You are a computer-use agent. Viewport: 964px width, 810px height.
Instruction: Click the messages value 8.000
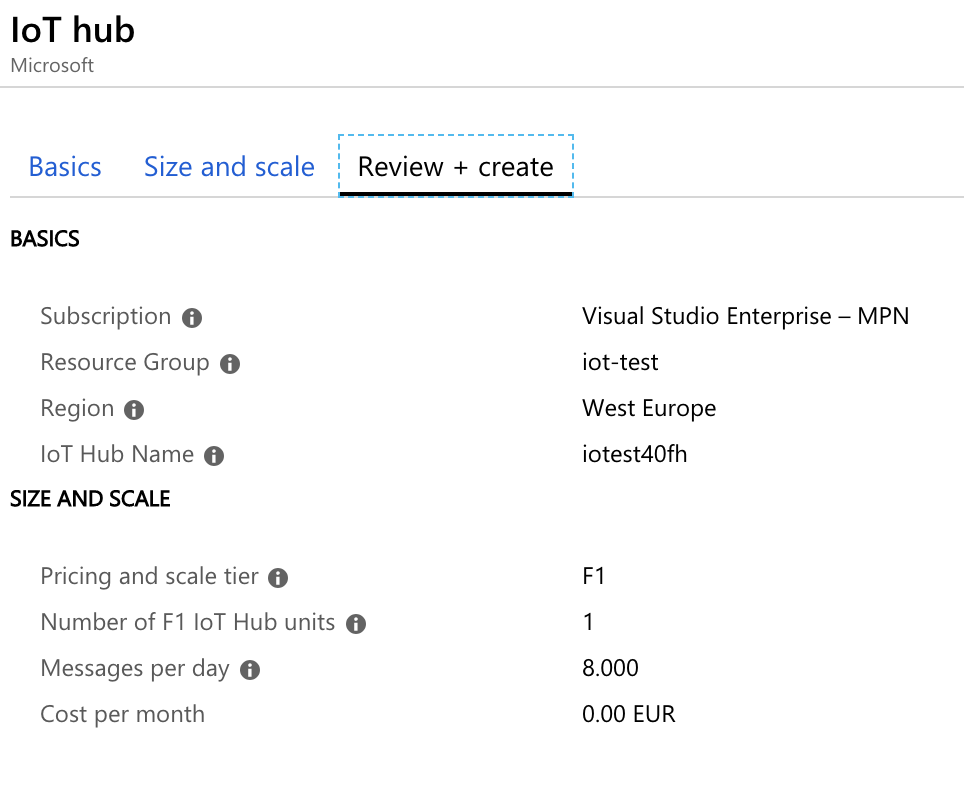610,668
